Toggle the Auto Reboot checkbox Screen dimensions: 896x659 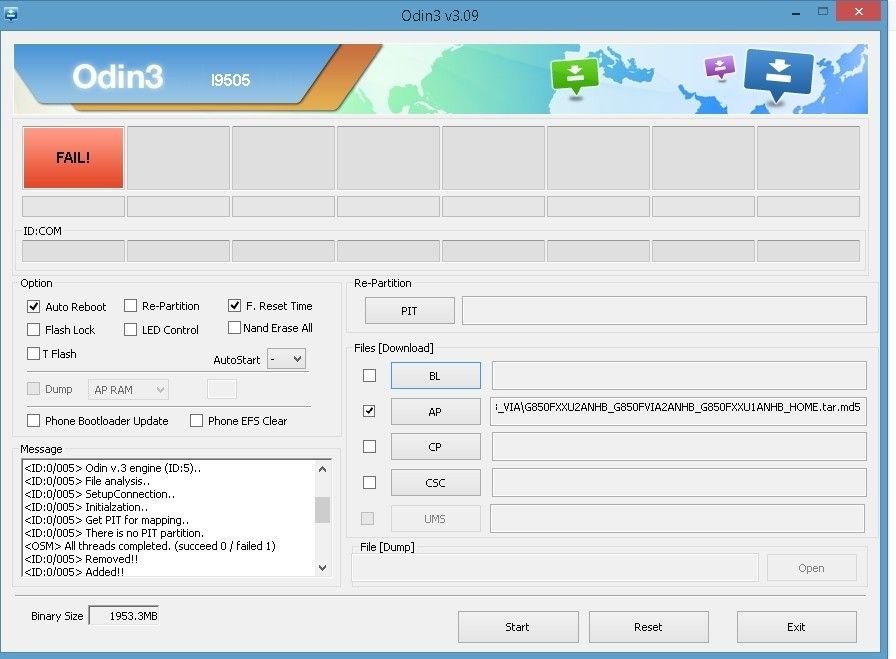(34, 306)
